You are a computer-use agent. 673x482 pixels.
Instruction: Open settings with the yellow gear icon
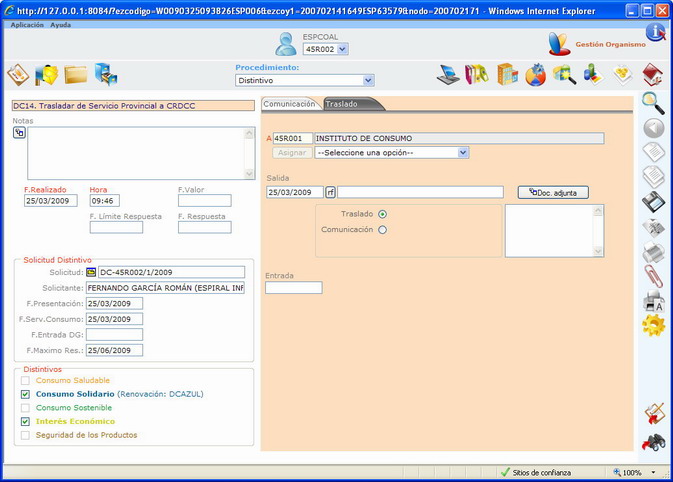[x=654, y=325]
